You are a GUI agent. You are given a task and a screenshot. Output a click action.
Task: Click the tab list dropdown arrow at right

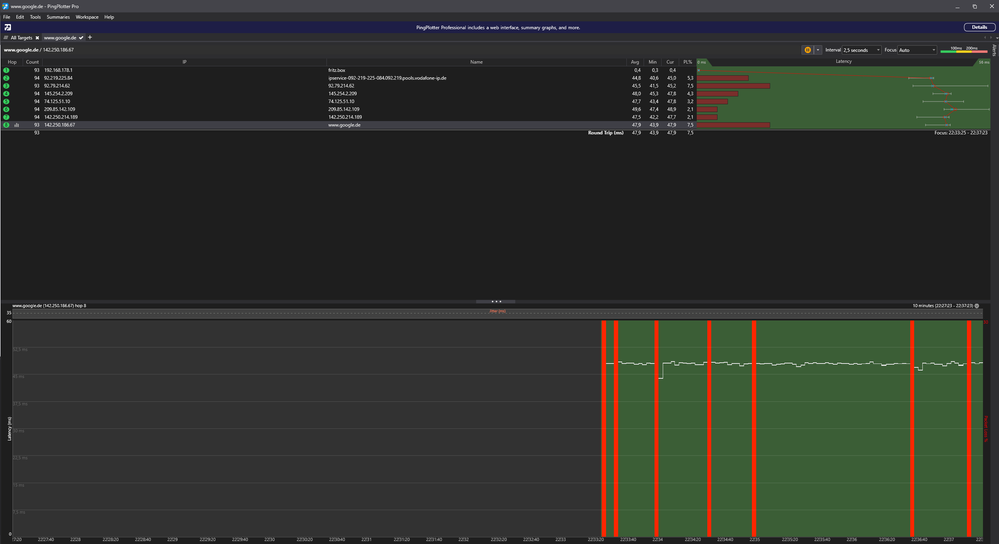pos(996,38)
